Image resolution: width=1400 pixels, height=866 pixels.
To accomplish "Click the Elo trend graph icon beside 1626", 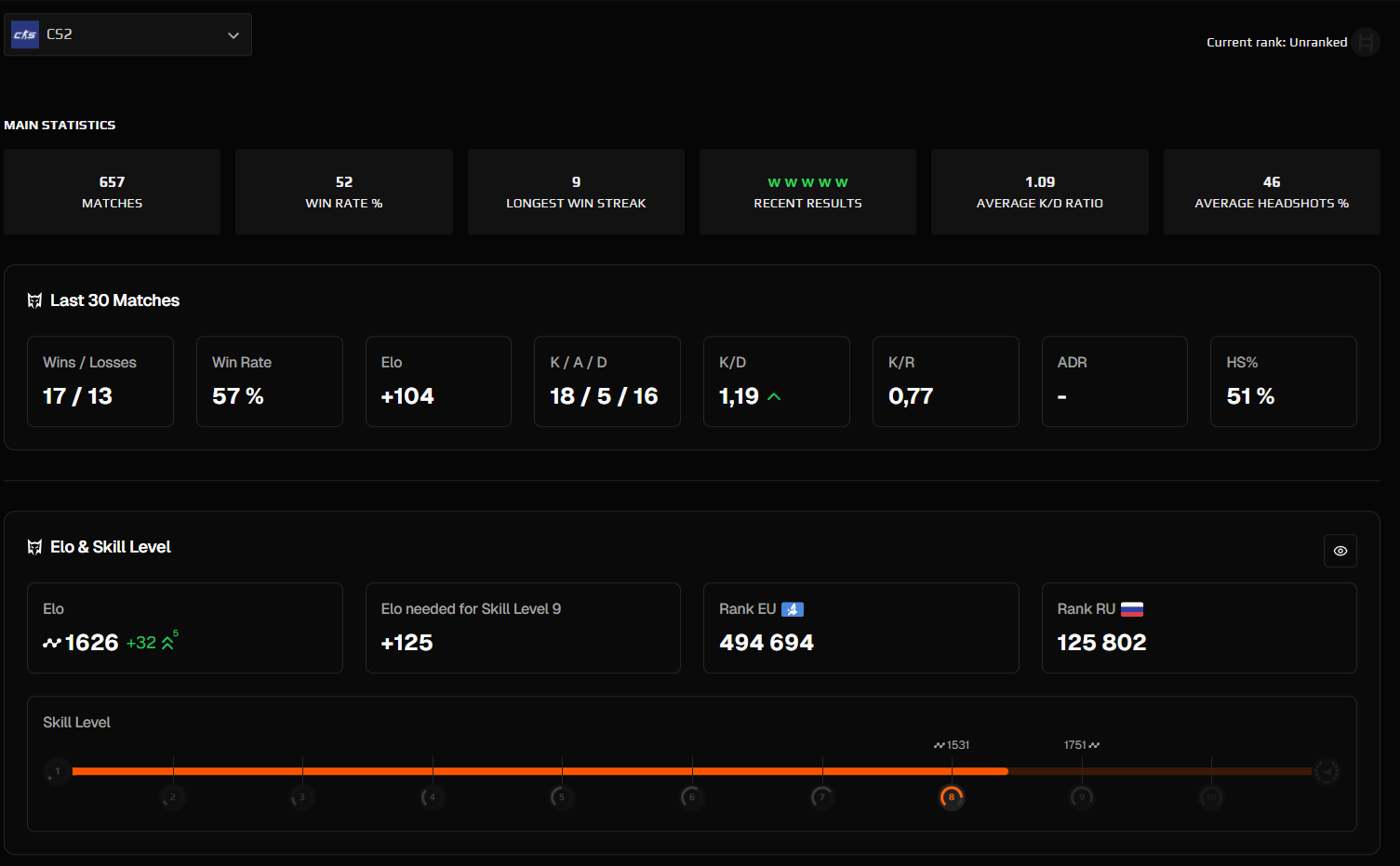I will click(52, 643).
